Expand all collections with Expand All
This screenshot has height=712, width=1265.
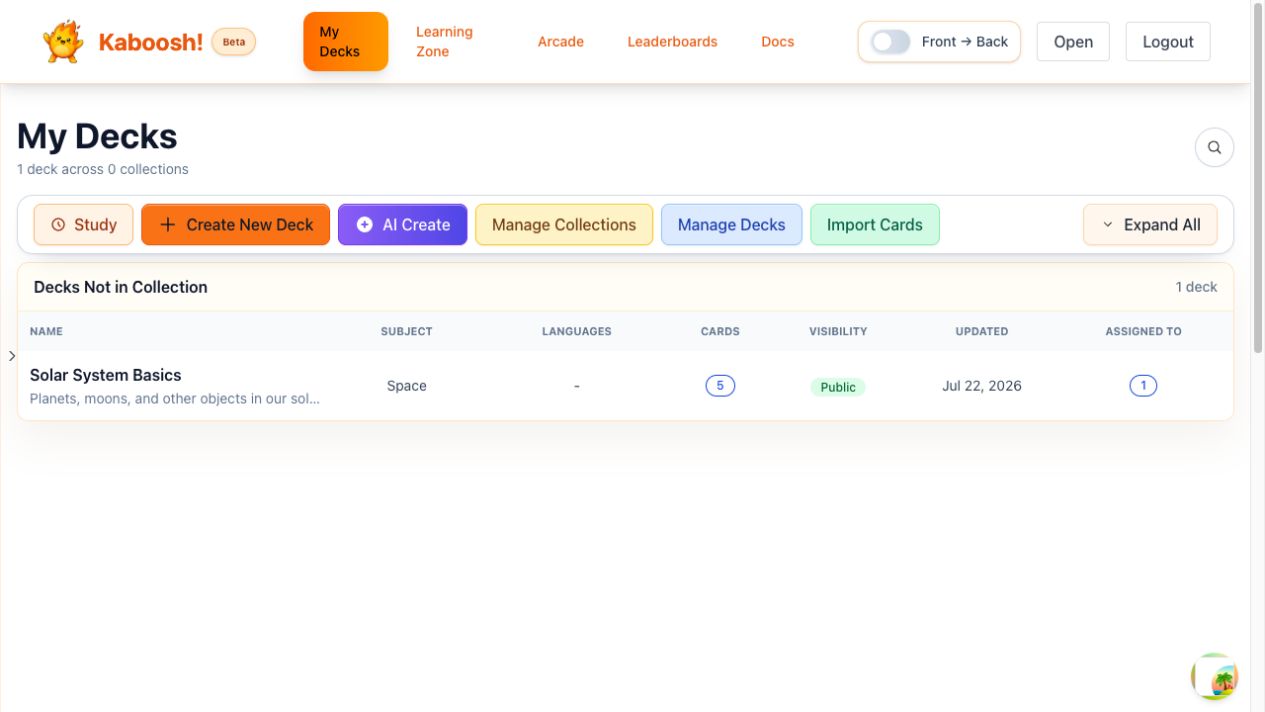coord(1150,225)
